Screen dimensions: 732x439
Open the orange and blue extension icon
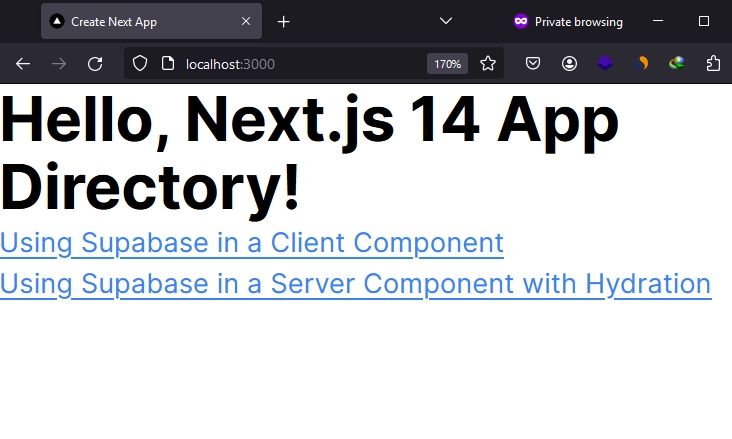click(641, 63)
